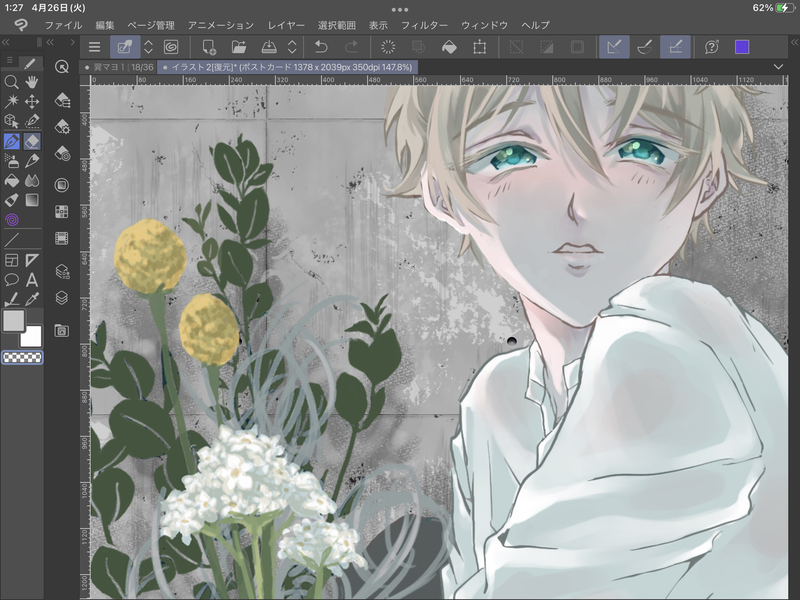800x600 pixels.
Task: Select the Operation object cube tool
Action: pos(11,121)
